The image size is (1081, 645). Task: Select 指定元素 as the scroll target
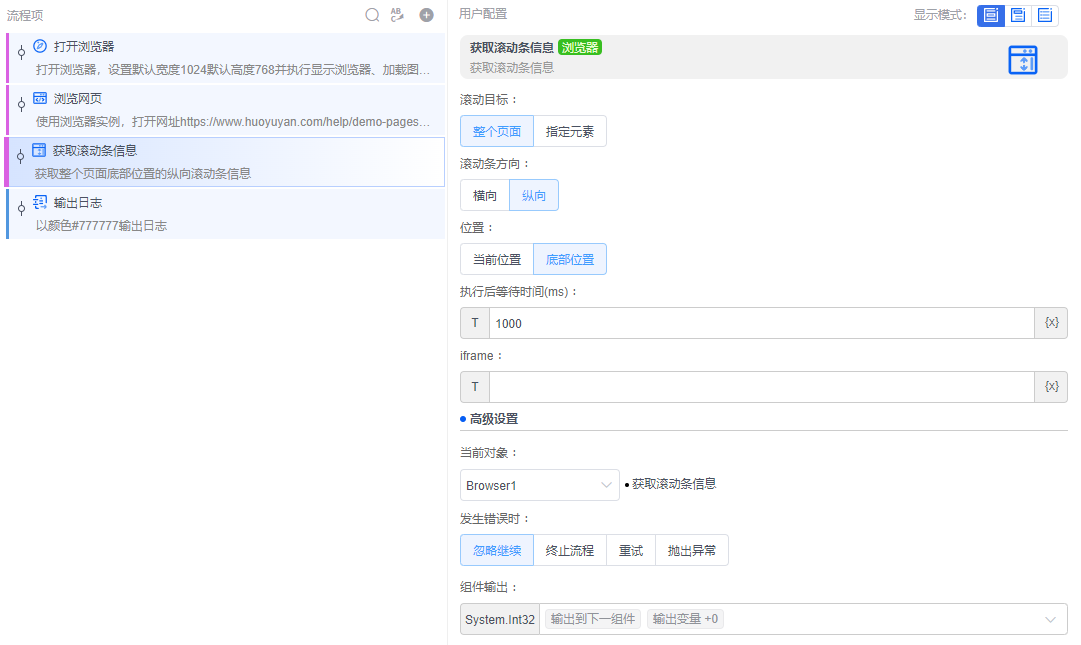pyautogui.click(x=570, y=130)
